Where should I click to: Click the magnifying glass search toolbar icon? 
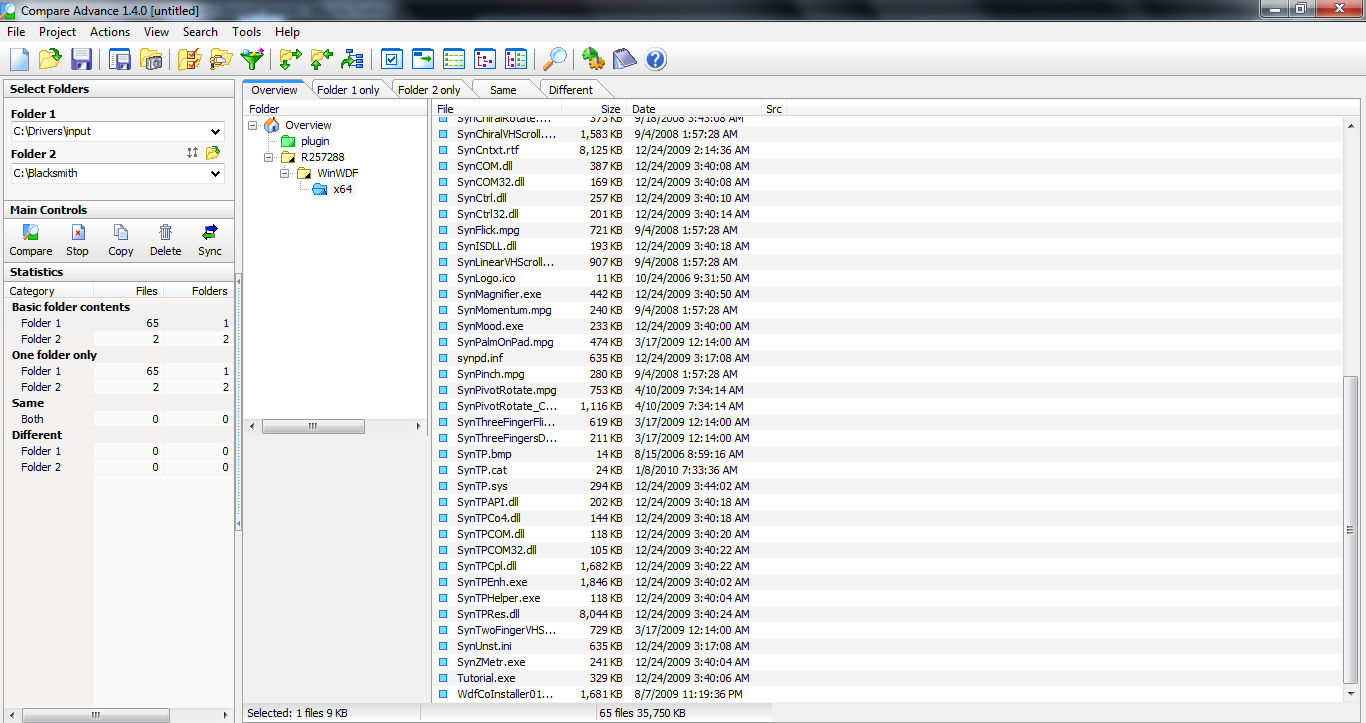554,60
